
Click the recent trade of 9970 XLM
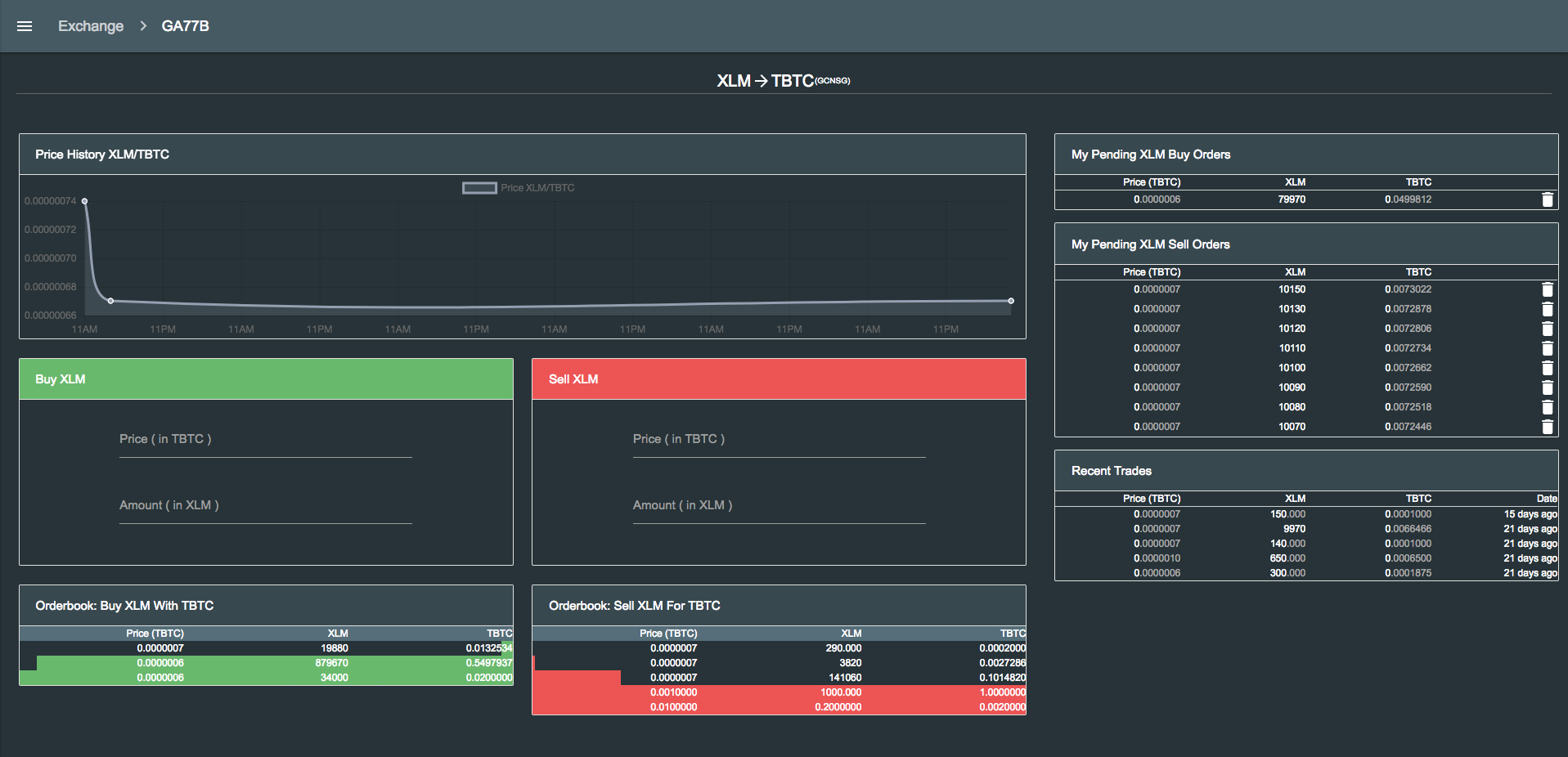point(1306,529)
